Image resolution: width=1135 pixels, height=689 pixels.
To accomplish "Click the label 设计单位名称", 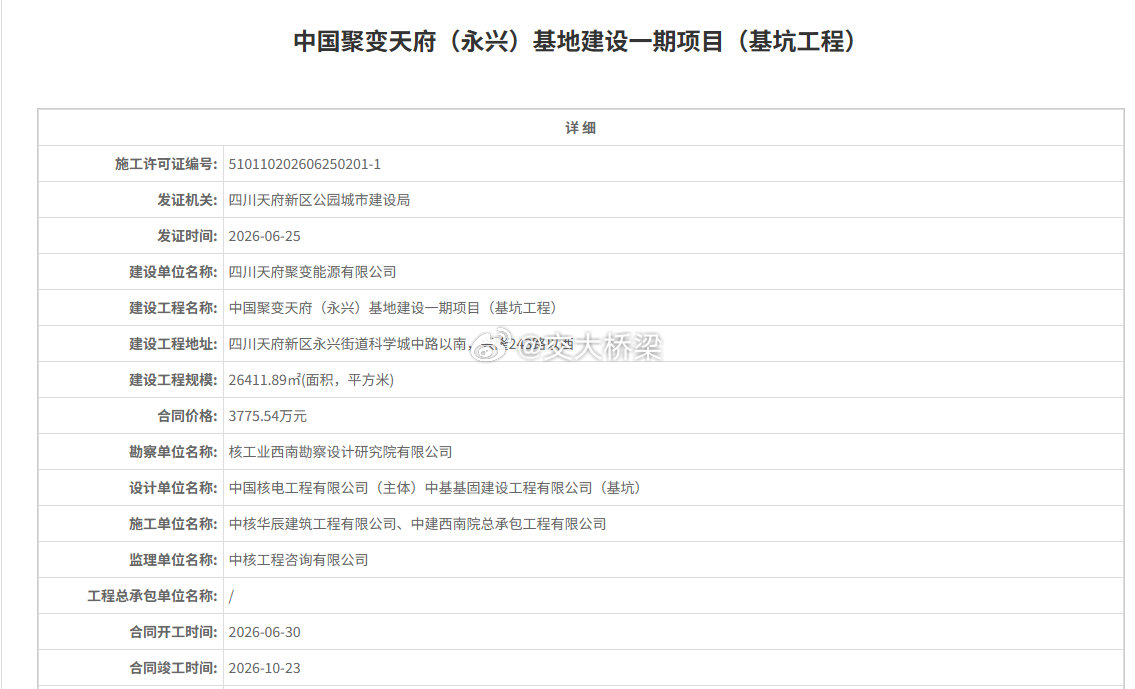I will coord(173,489).
